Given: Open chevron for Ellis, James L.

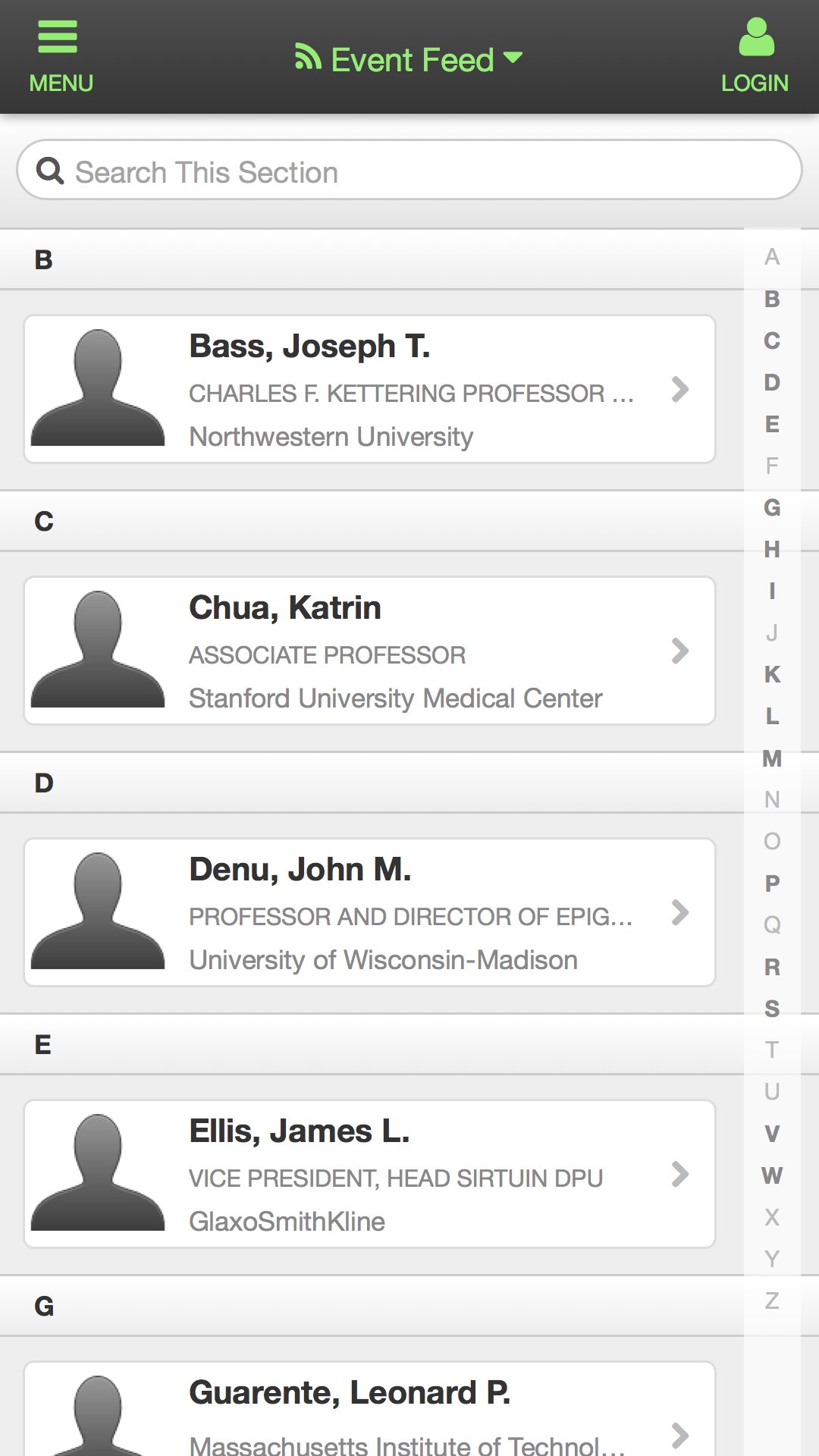Looking at the screenshot, I should coord(680,1174).
